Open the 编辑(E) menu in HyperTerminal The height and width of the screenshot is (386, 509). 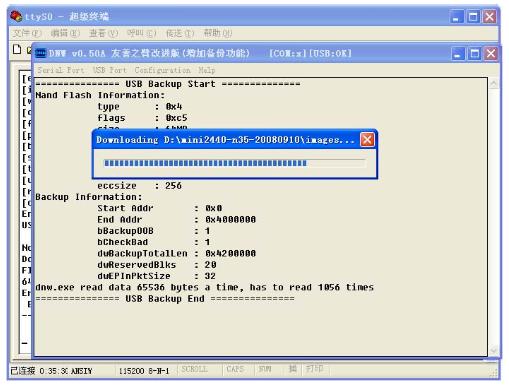point(65,33)
